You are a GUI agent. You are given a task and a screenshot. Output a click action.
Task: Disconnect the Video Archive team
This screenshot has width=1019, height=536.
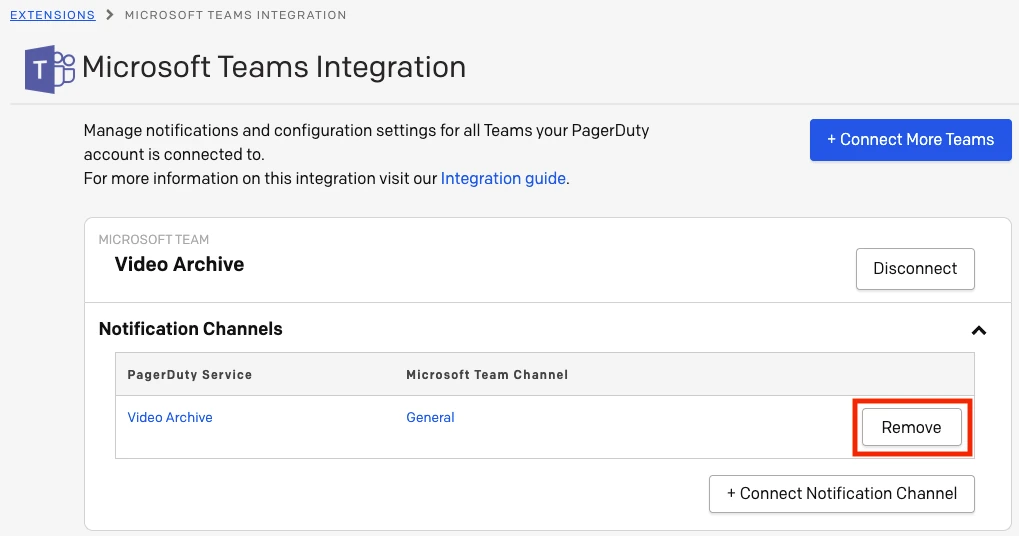click(x=915, y=268)
